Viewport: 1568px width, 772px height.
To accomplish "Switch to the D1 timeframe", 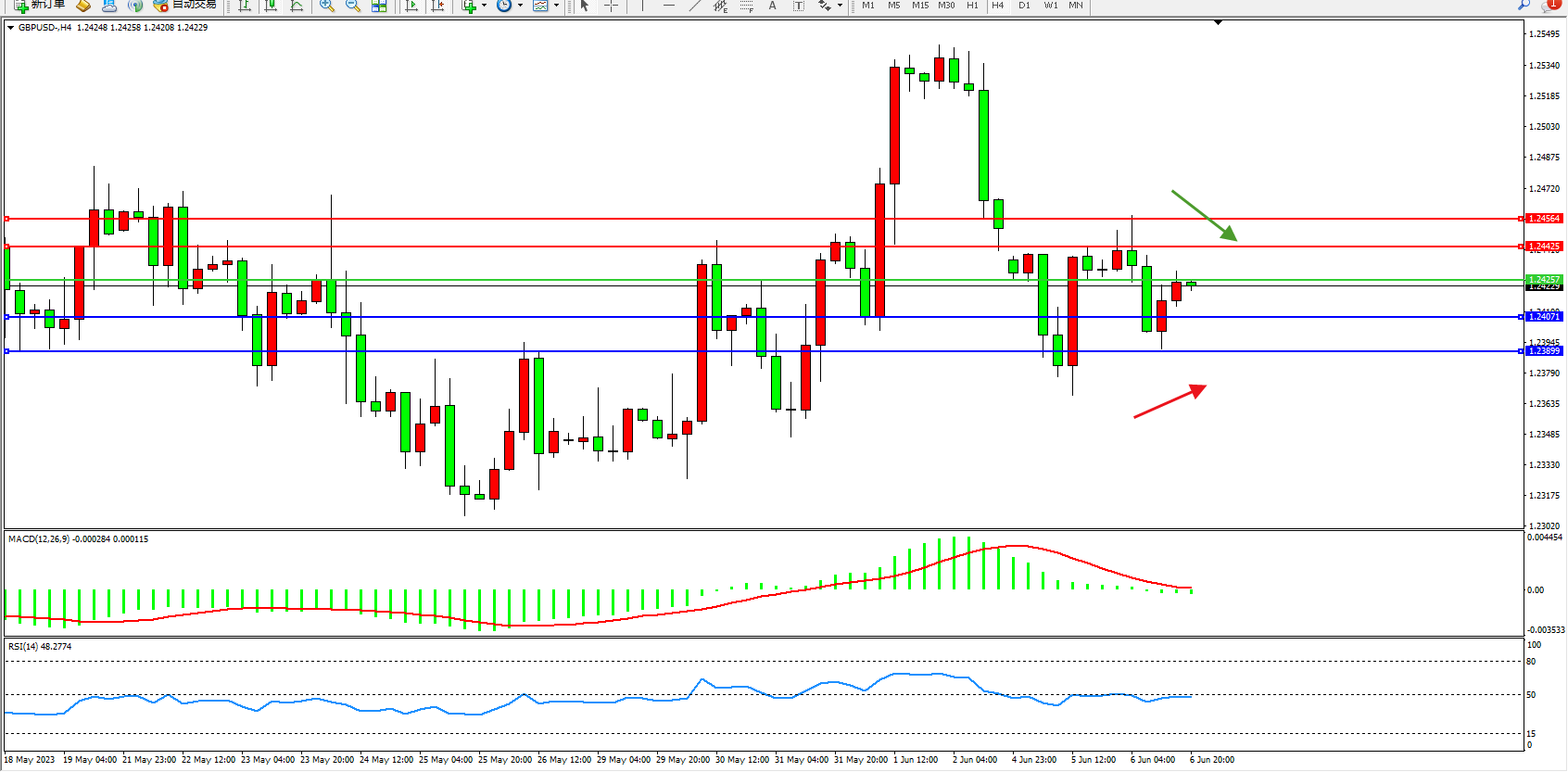I will [1024, 6].
